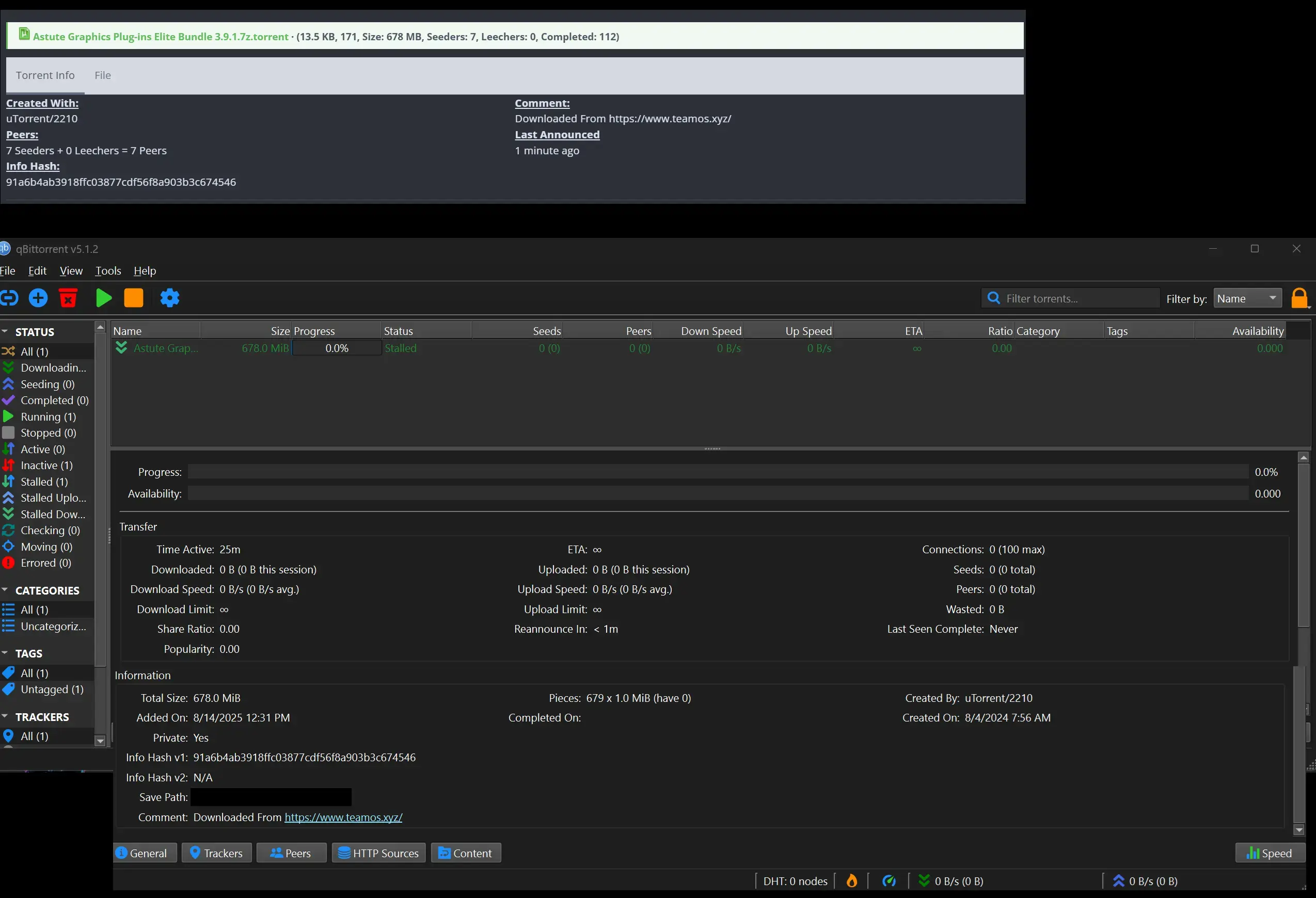Viewport: 1316px width, 898px height.
Task: Switch to the Trackers tab
Action: click(216, 853)
